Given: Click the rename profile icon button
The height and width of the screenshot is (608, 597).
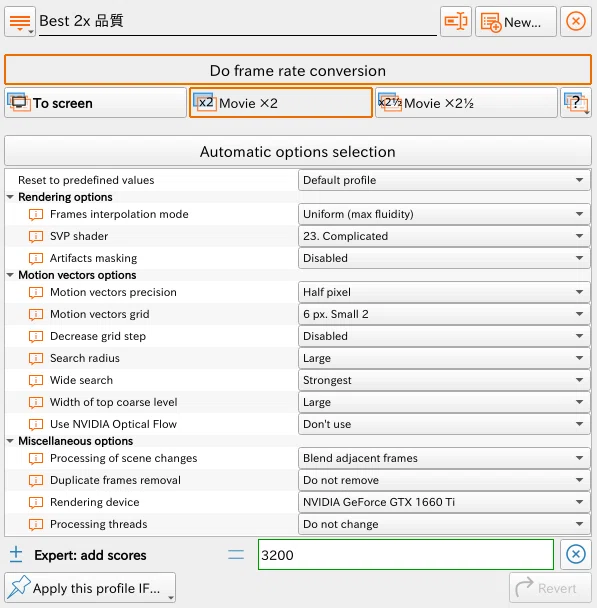Looking at the screenshot, I should (456, 21).
